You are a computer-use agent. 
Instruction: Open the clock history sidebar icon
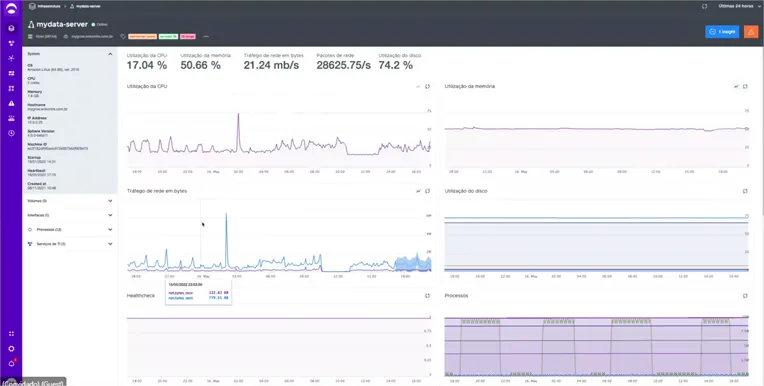tap(11, 133)
